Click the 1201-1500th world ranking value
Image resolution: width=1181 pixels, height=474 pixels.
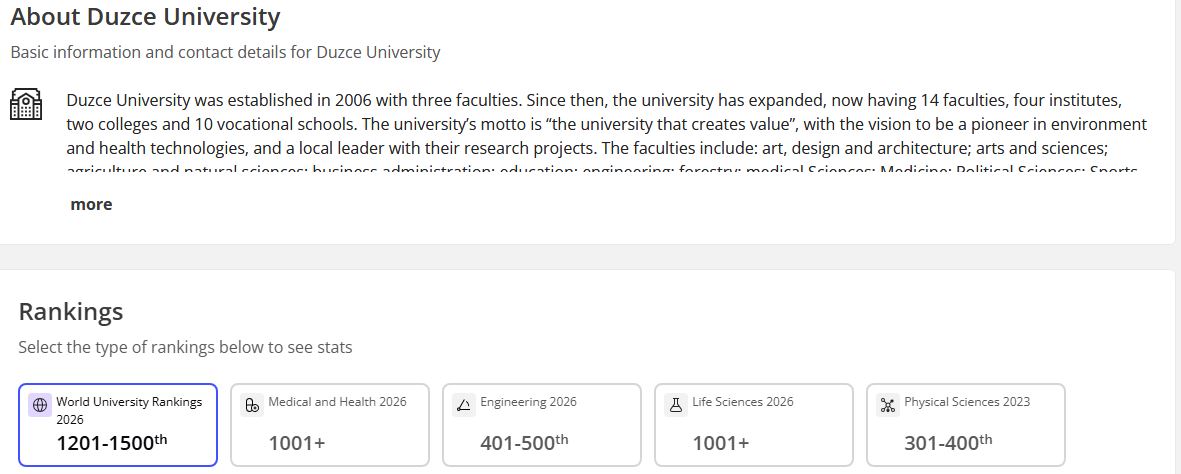[112, 443]
